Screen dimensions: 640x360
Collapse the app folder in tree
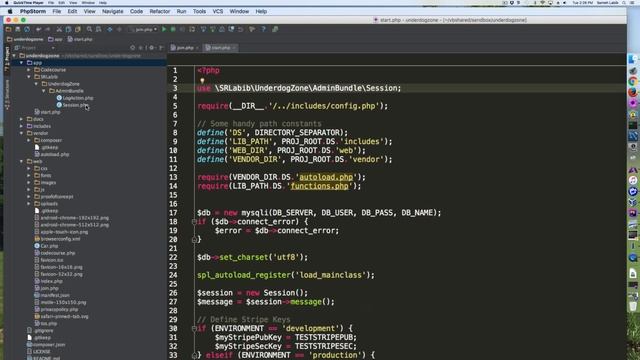pos(22,63)
